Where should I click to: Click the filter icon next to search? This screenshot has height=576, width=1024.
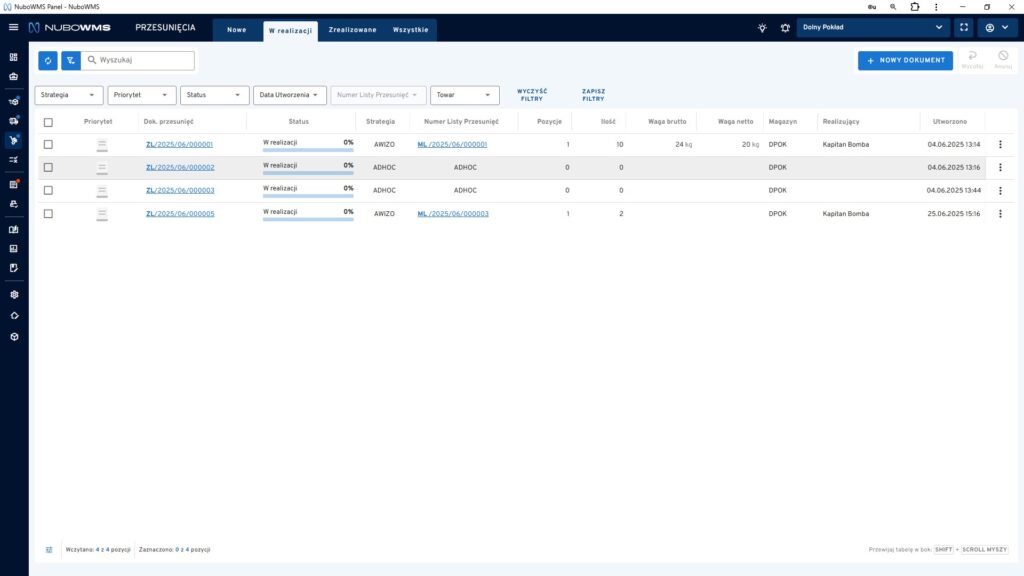tap(70, 61)
